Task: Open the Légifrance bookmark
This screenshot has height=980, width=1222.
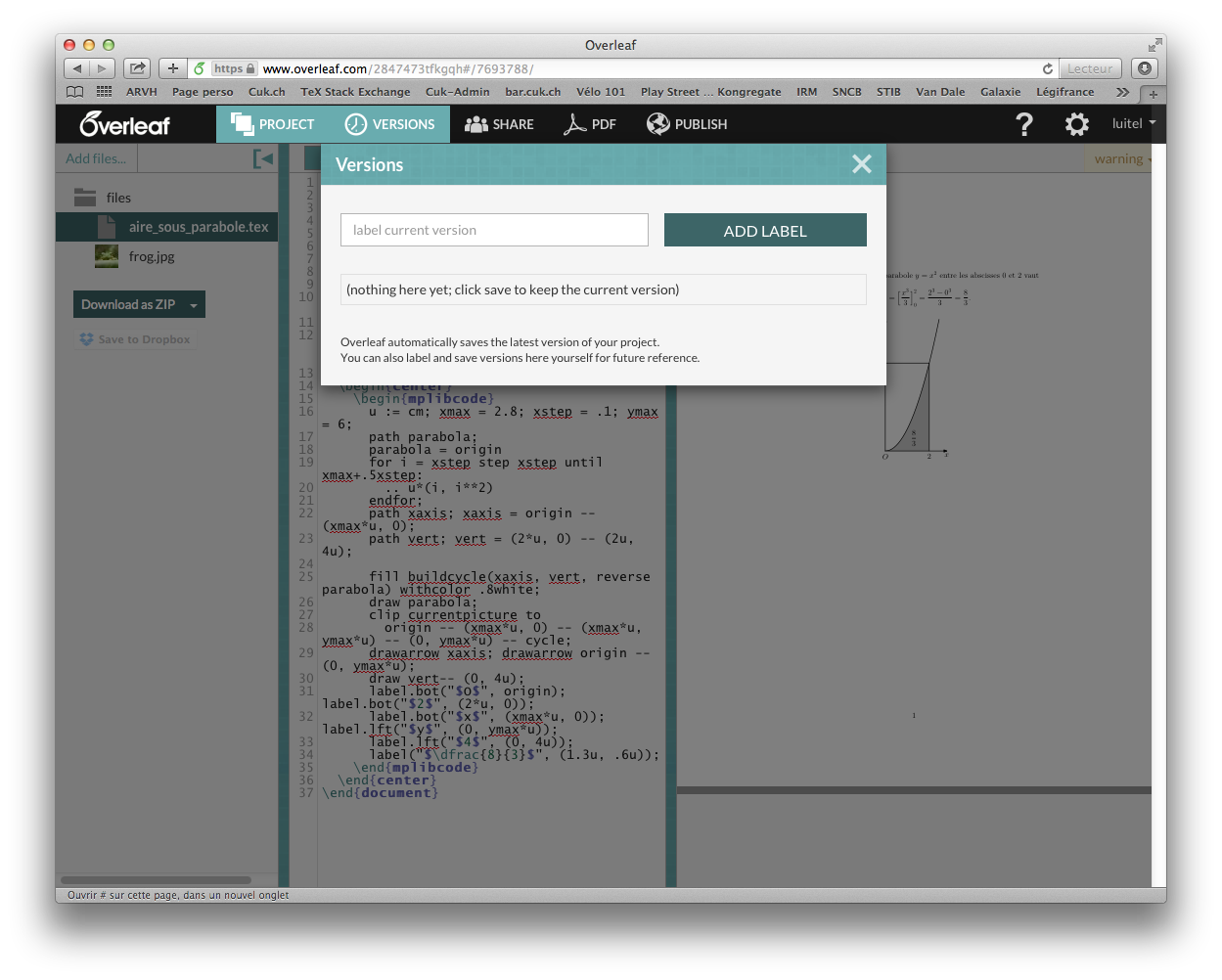Action: (1065, 92)
